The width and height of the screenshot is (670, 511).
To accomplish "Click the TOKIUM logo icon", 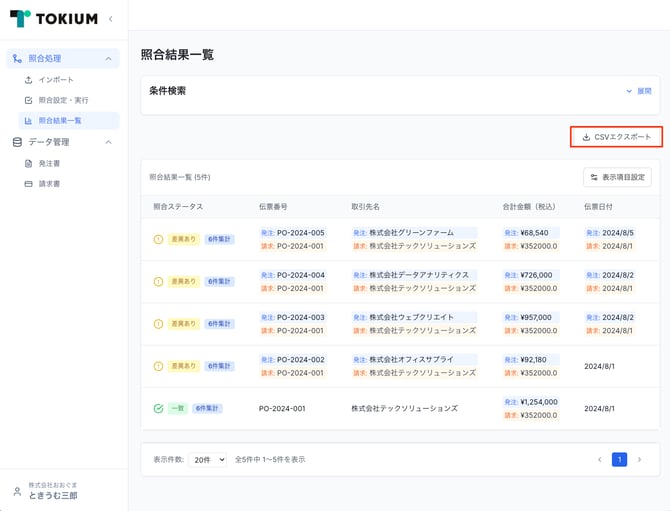I will pyautogui.click(x=20, y=18).
